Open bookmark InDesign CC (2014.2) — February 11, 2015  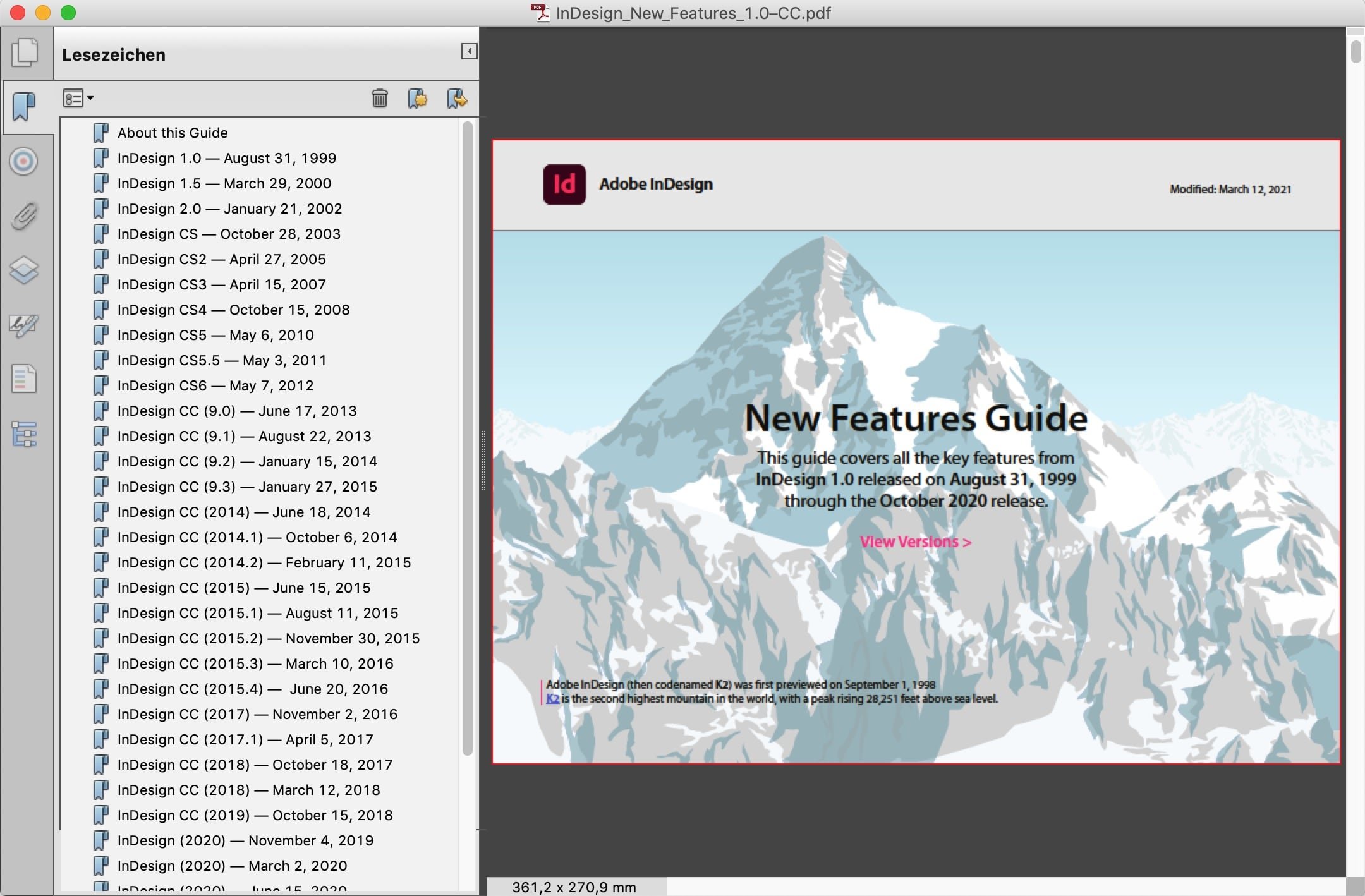[264, 562]
